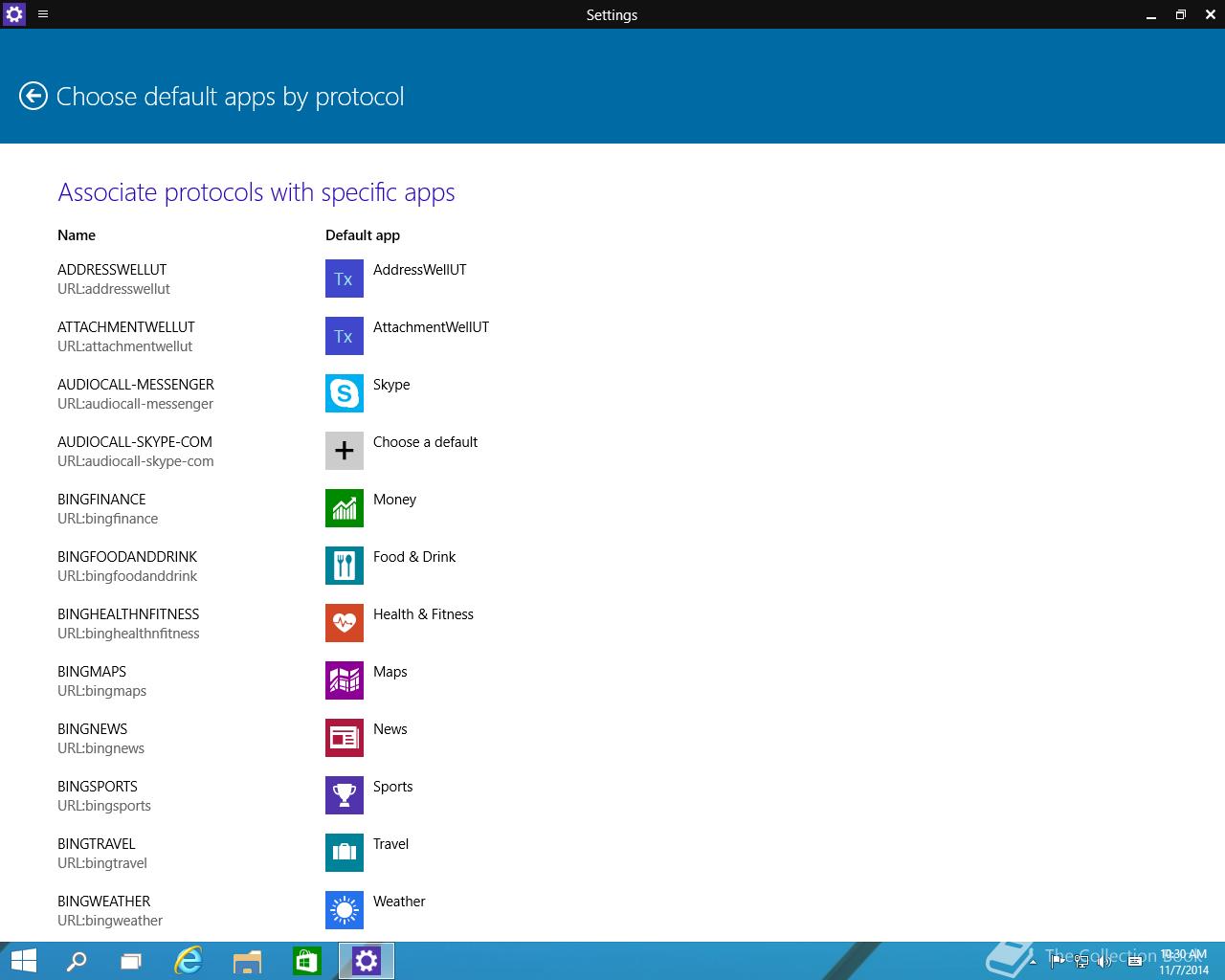Click the volume speaker tray icon
1225x980 pixels.
coord(1103,962)
